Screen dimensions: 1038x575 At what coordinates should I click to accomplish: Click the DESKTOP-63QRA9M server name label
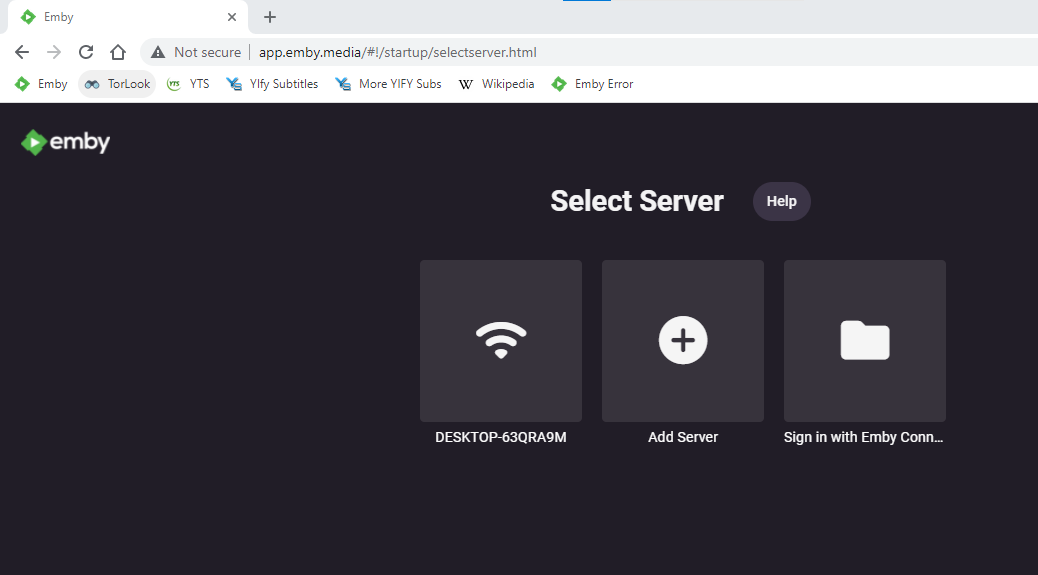501,437
